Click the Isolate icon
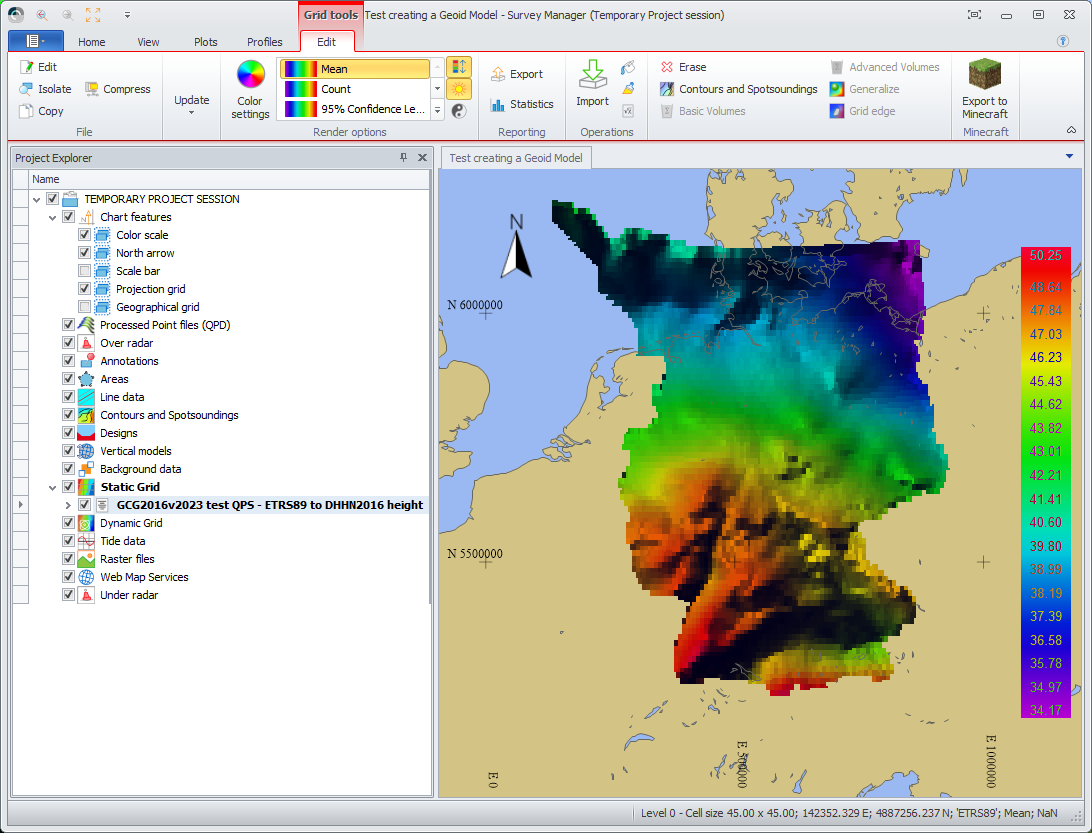 27,89
